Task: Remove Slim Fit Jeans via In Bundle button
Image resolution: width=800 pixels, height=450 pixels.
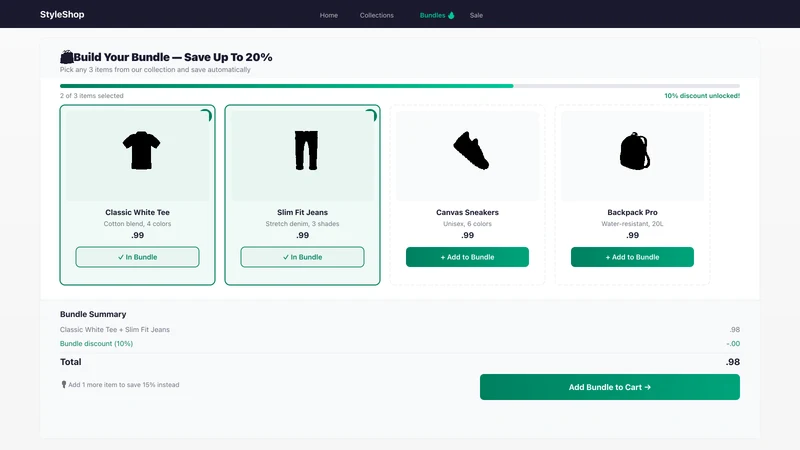Action: [302, 257]
